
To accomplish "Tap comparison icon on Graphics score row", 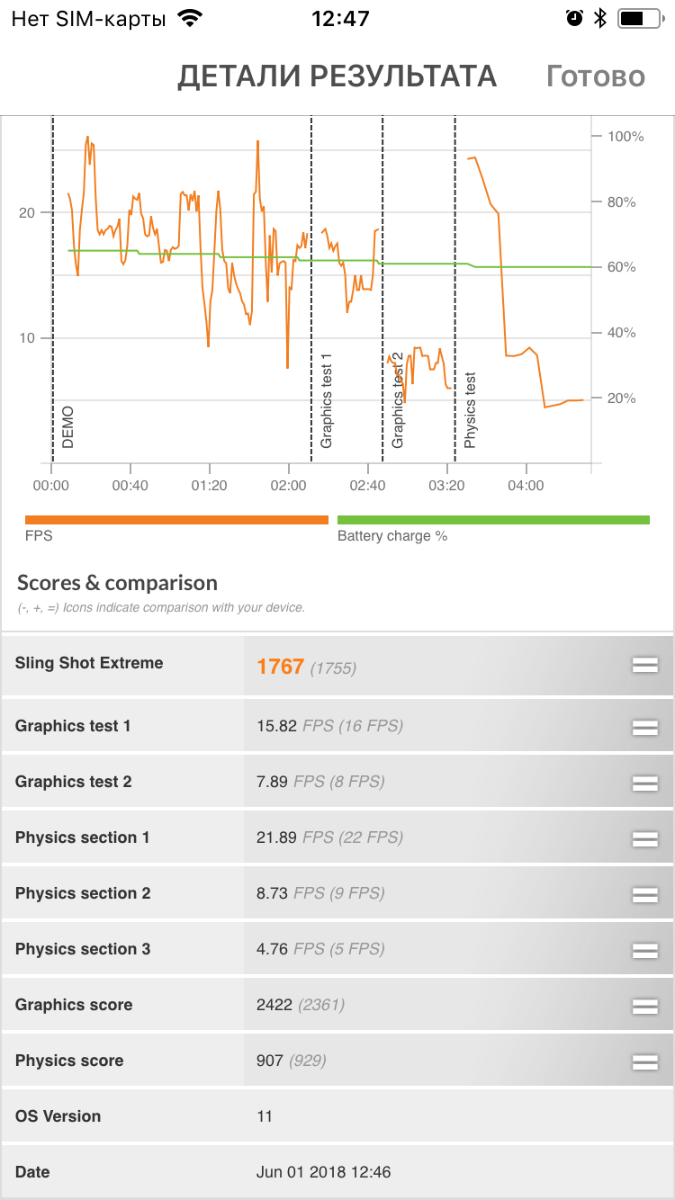I will point(645,1006).
